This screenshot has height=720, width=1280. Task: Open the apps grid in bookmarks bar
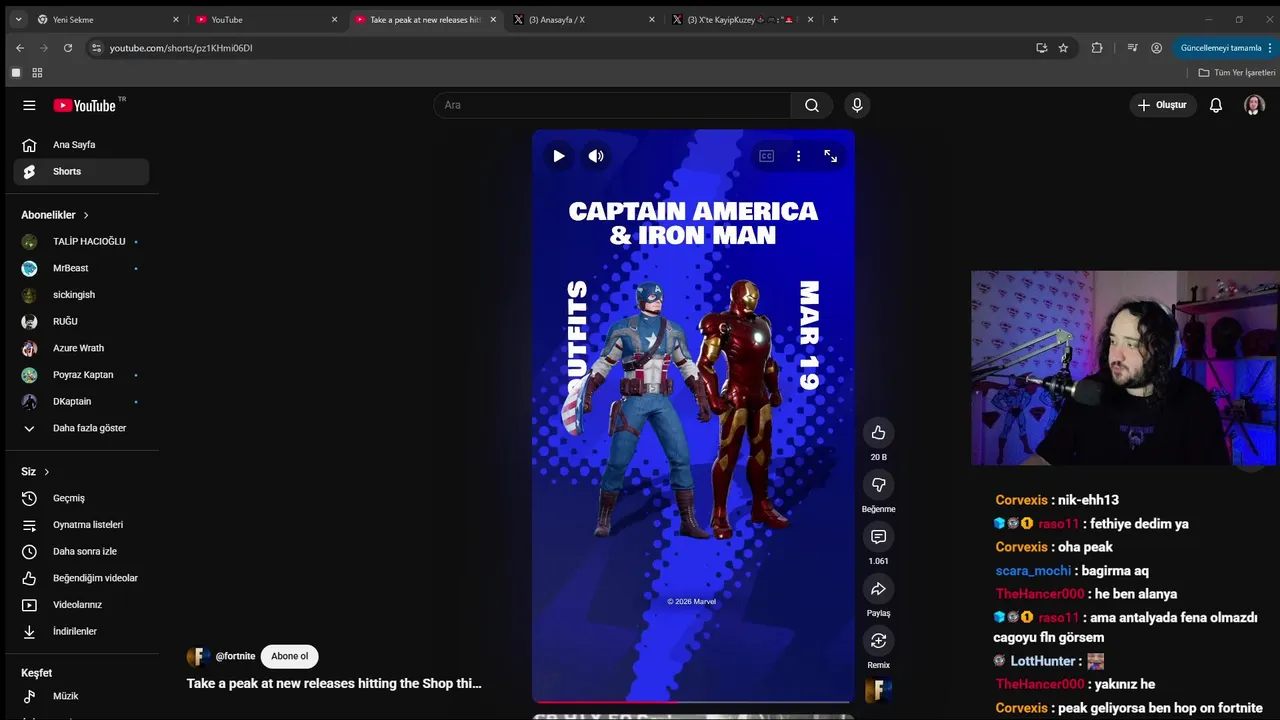[x=38, y=73]
